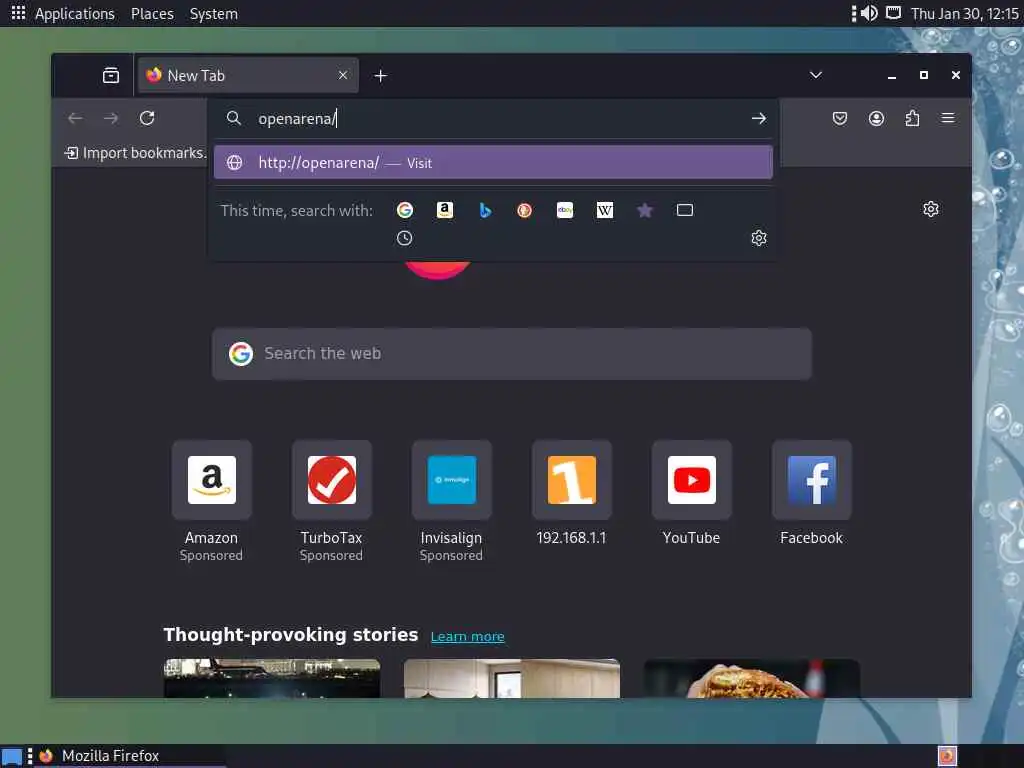The height and width of the screenshot is (768, 1024).
Task: Click Thought-provoking stories heading
Action: tap(291, 635)
